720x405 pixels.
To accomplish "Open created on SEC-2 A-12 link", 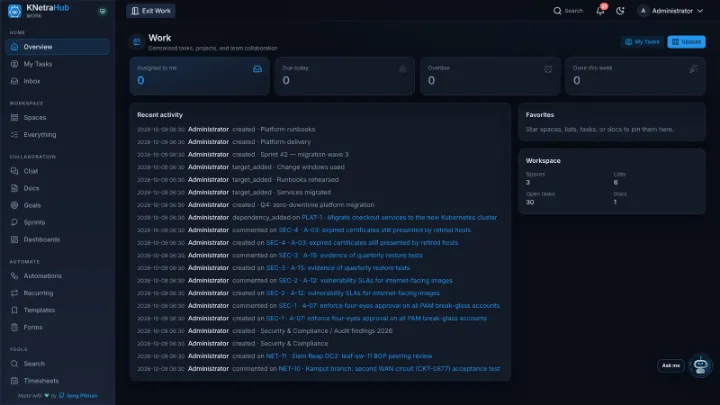I will (353, 293).
